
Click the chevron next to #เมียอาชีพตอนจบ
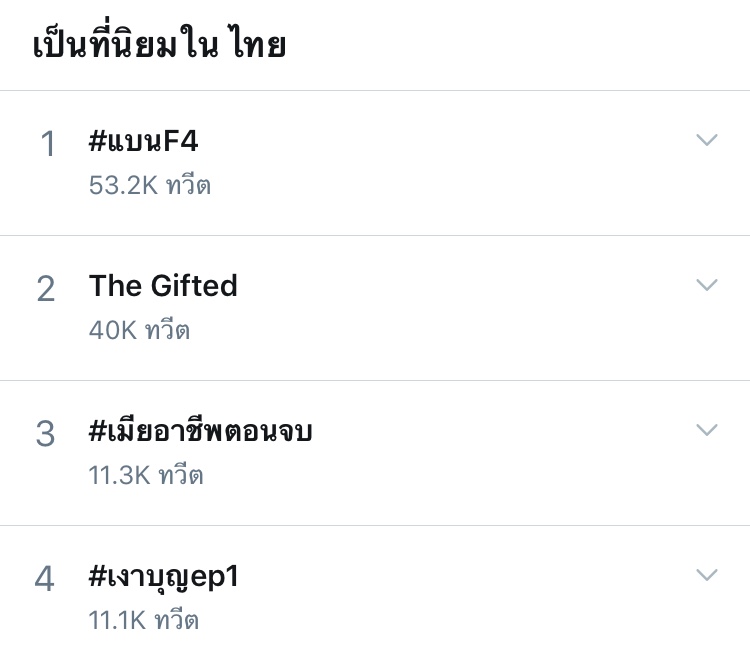tap(707, 430)
